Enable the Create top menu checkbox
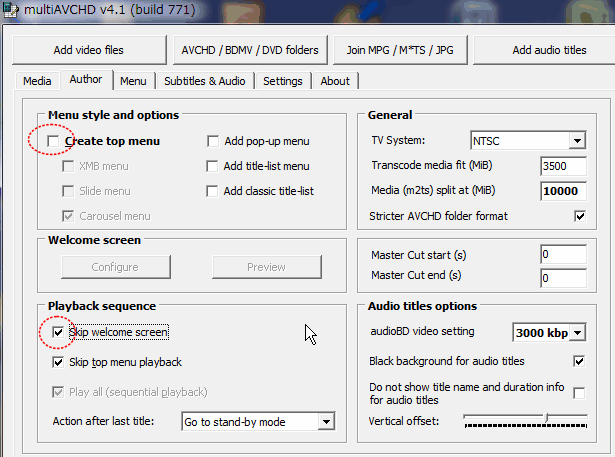The height and width of the screenshot is (457, 615). coord(52,141)
